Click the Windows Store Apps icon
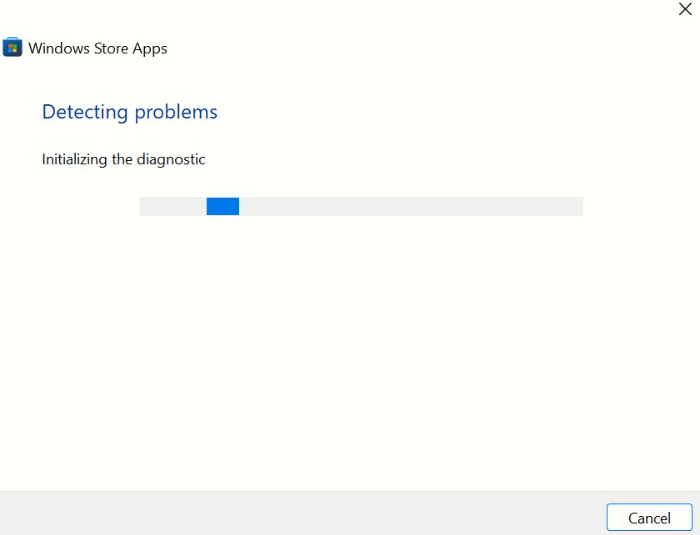700x535 pixels. pyautogui.click(x=13, y=48)
